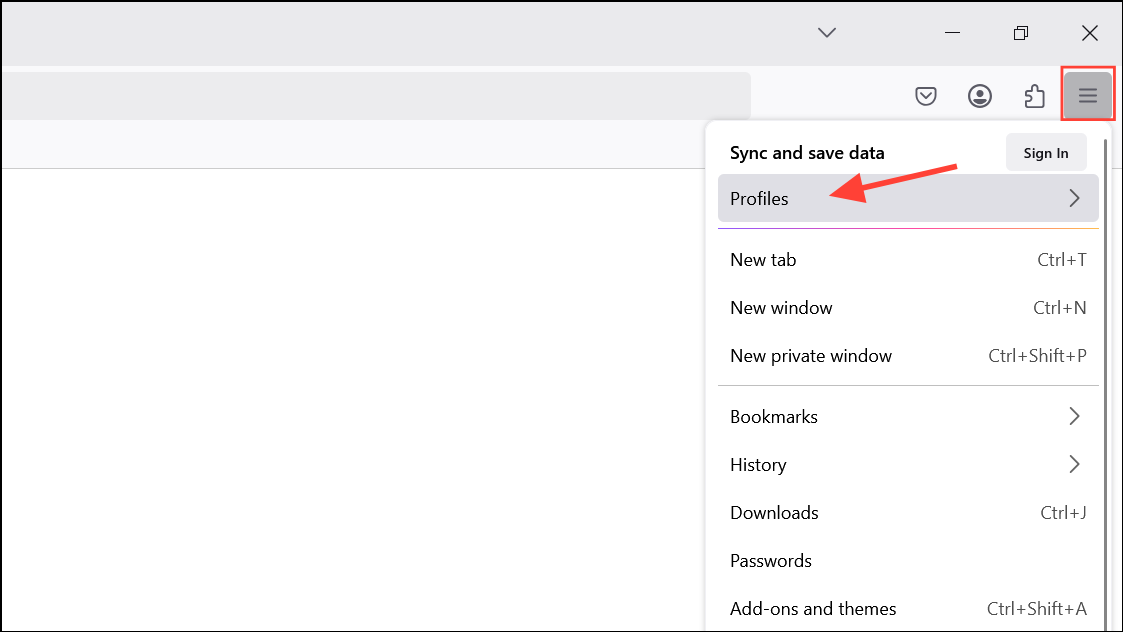Click the Firefox account avatar icon
1123x632 pixels.
point(980,96)
